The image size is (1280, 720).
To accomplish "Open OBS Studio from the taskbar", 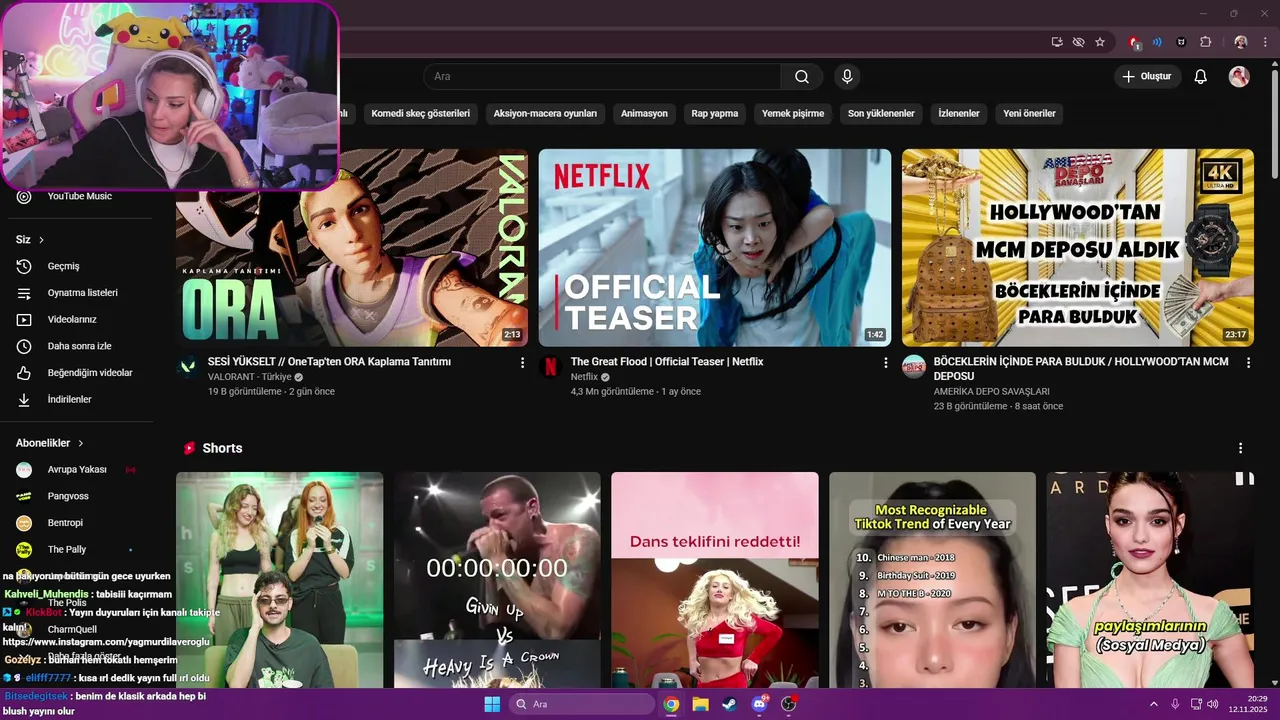I will 789,704.
